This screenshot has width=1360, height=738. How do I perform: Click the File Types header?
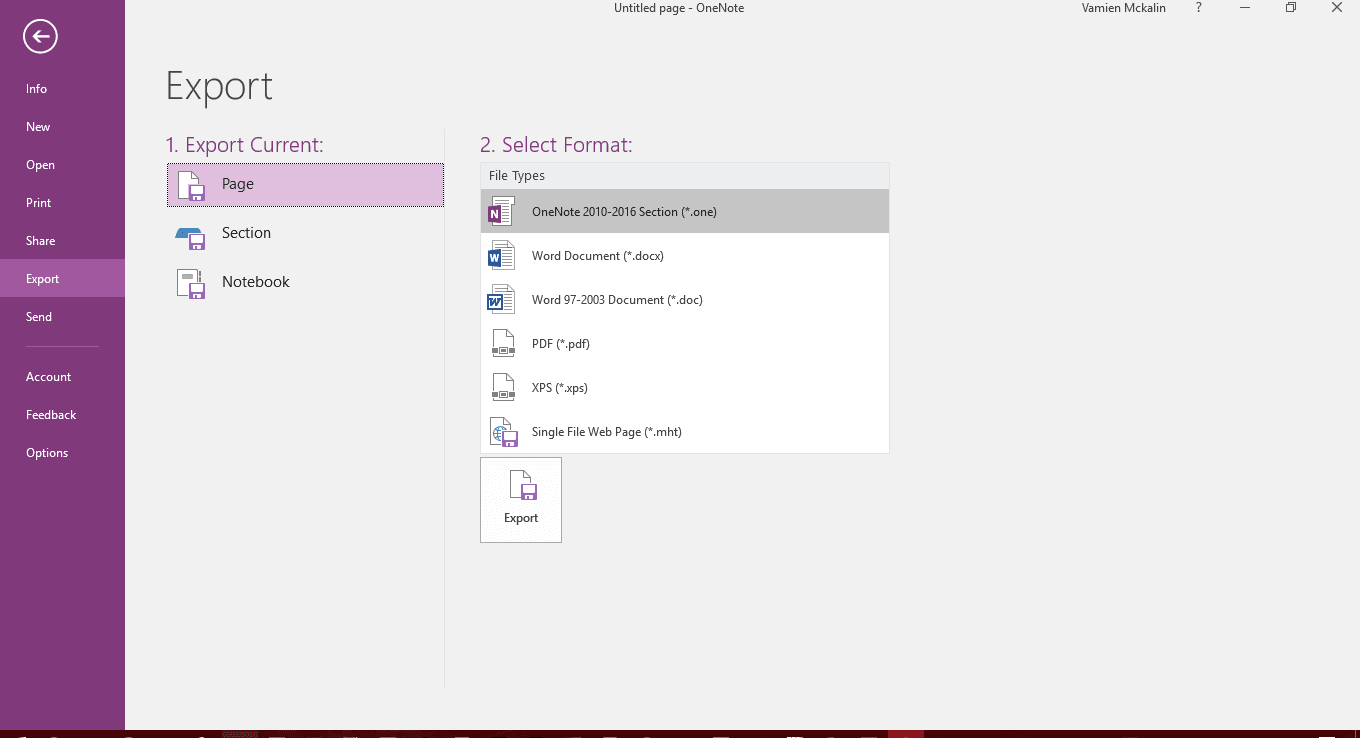684,176
